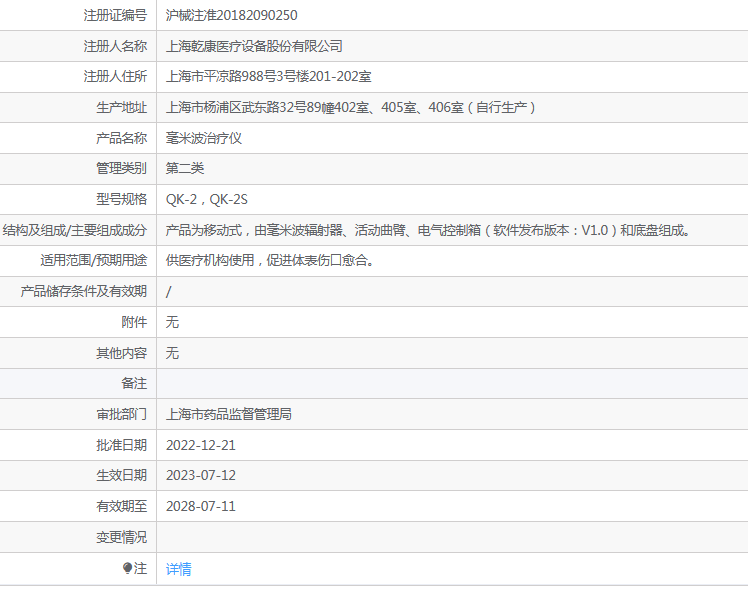Click effective date 2023-07-12

(x=201, y=475)
